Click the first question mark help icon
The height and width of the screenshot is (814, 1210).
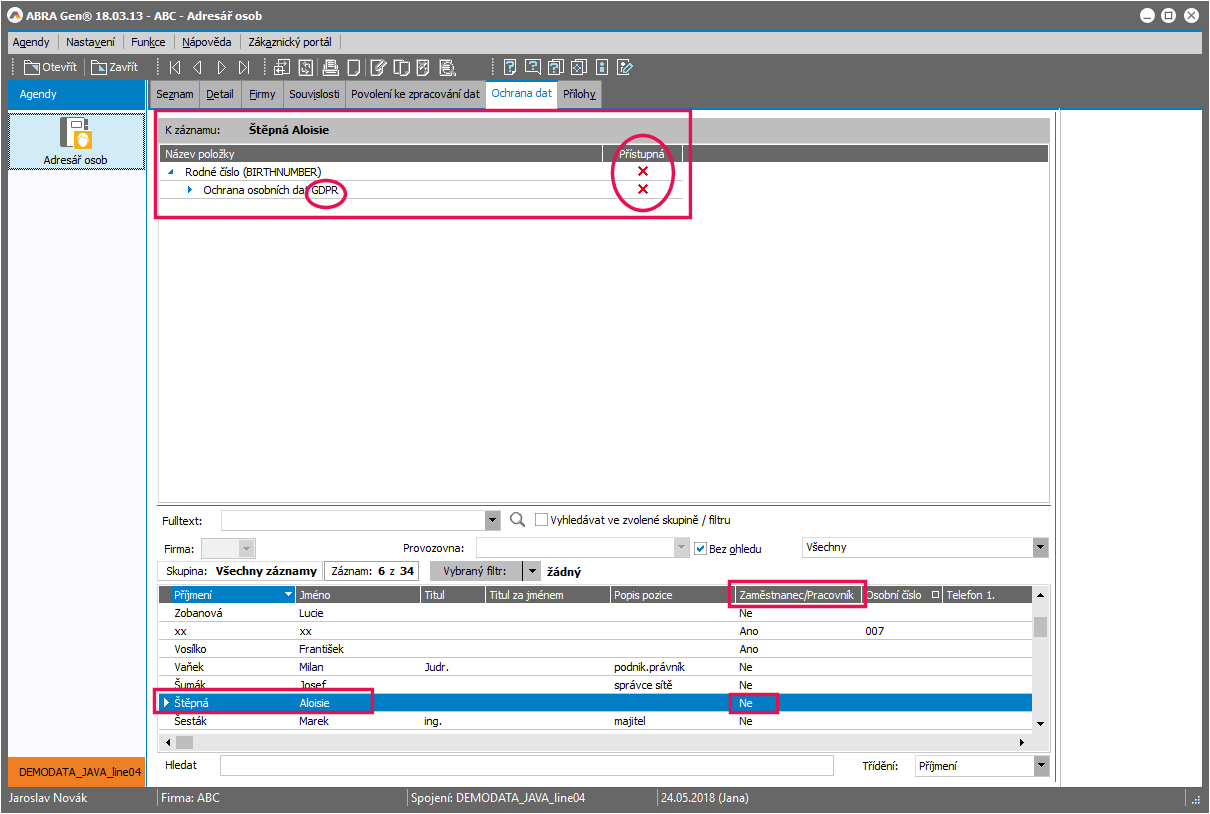click(510, 68)
